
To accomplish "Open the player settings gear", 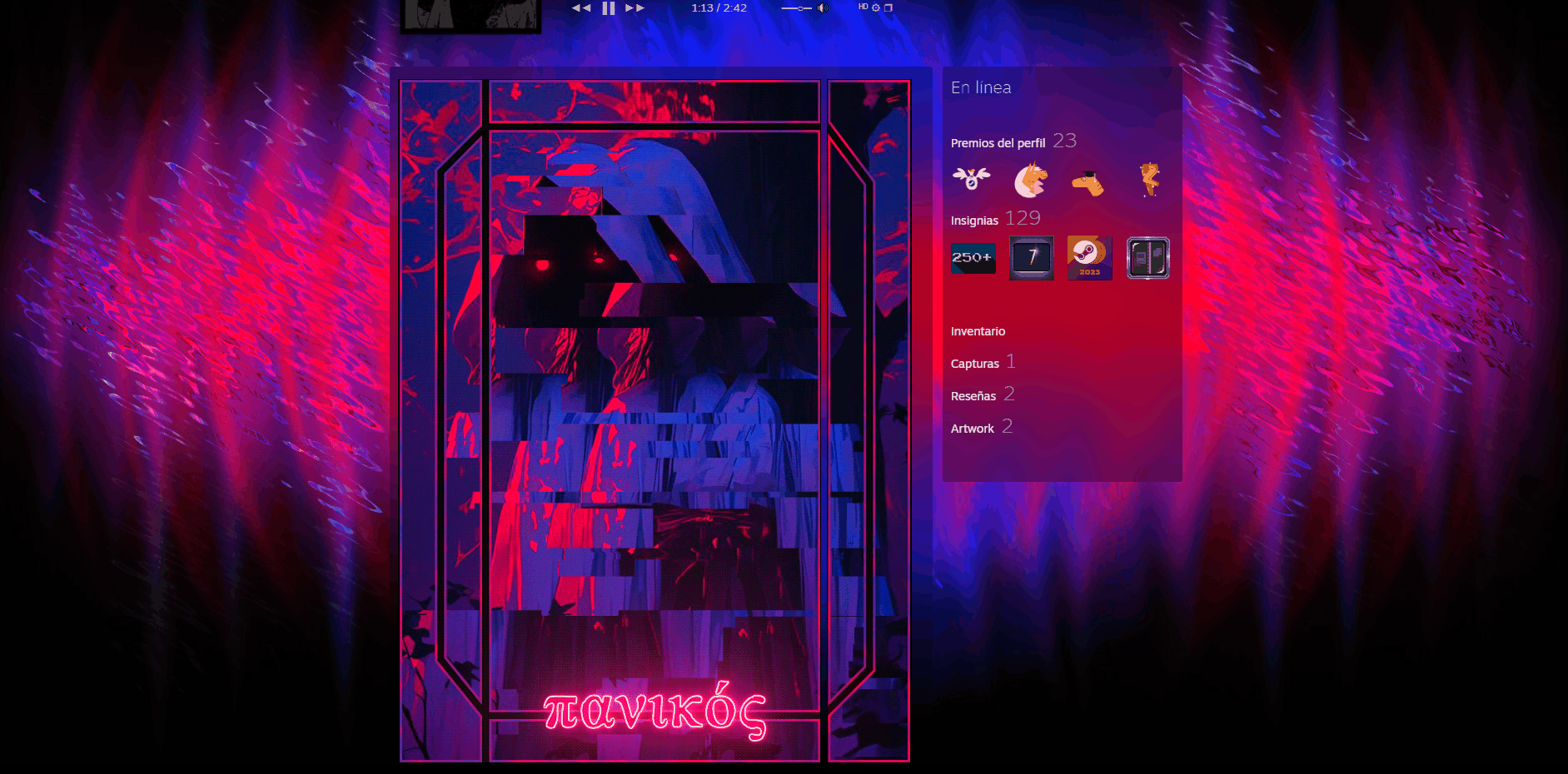I will coord(876,7).
